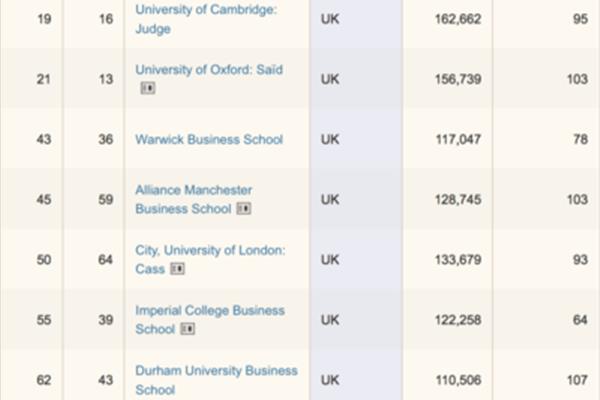Open the video icon next to Alliance Manchester Business School
Viewport: 600px width, 400px height.
(244, 209)
